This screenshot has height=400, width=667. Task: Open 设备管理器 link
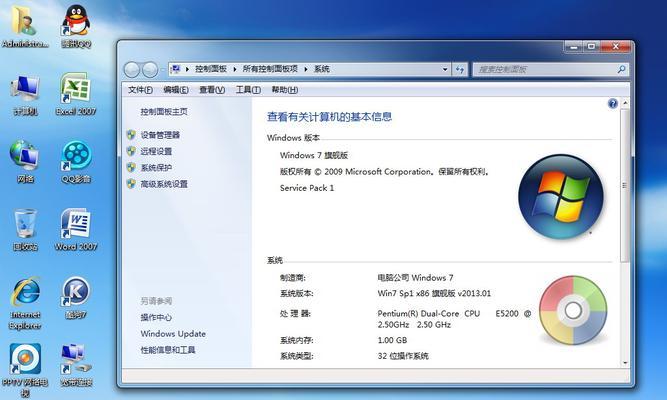[160, 135]
